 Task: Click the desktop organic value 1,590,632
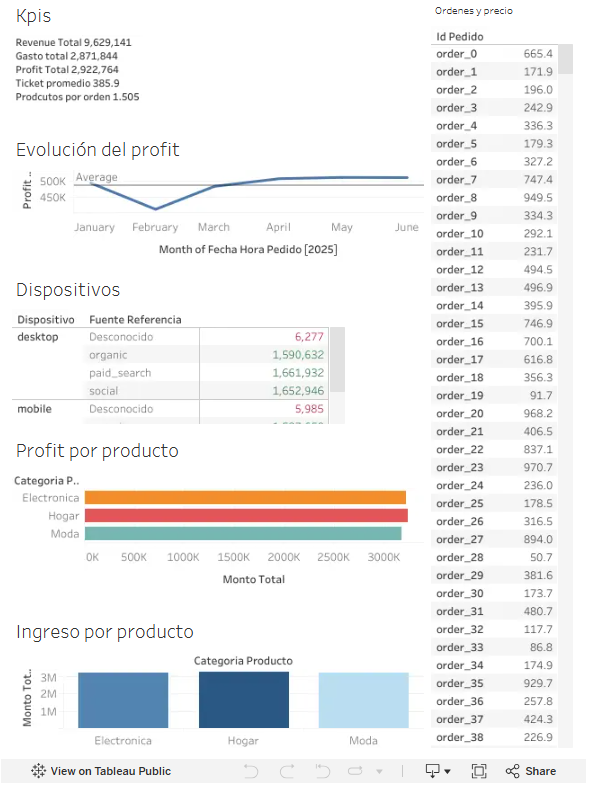298,355
